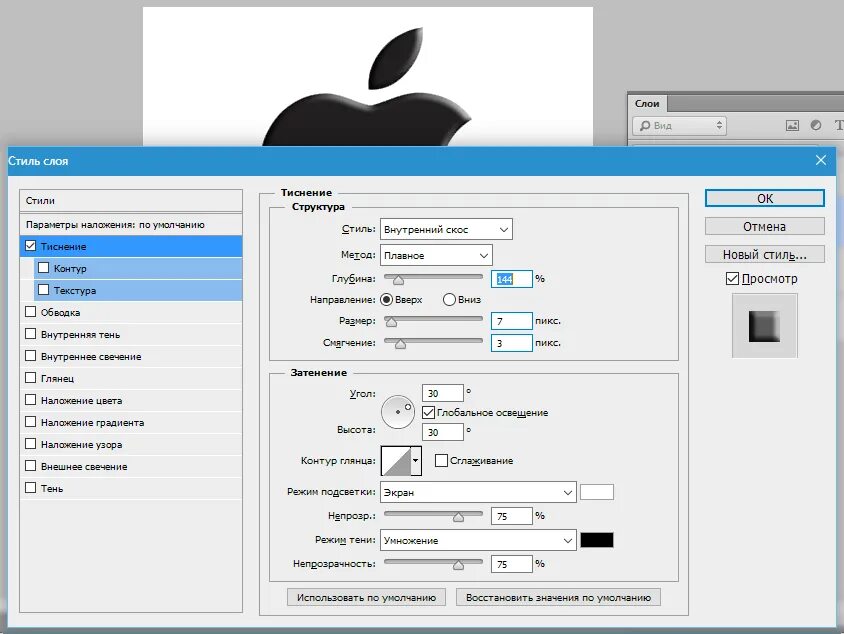
Task: Enable the Обводка checkbox
Action: [31, 312]
